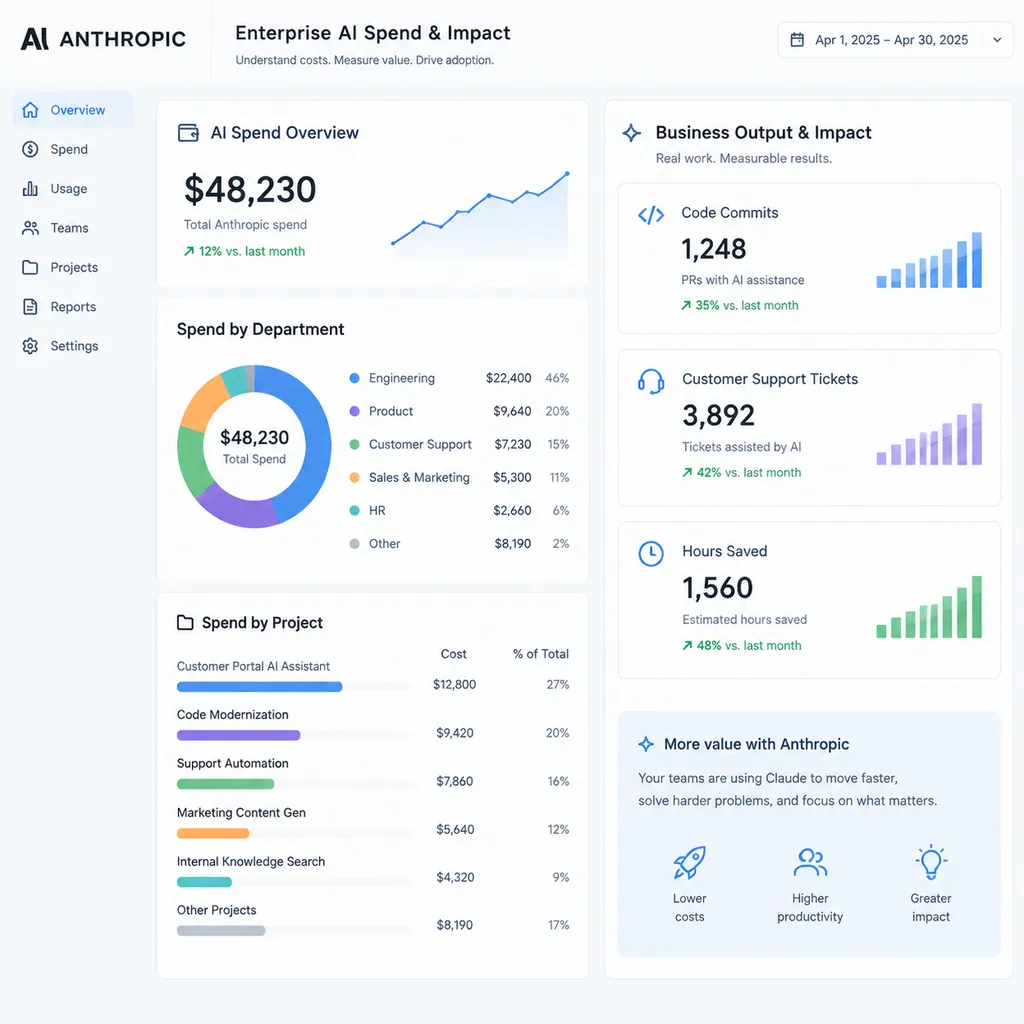The width and height of the screenshot is (1024, 1024).
Task: Click the calendar icon in date picker
Action: click(797, 40)
